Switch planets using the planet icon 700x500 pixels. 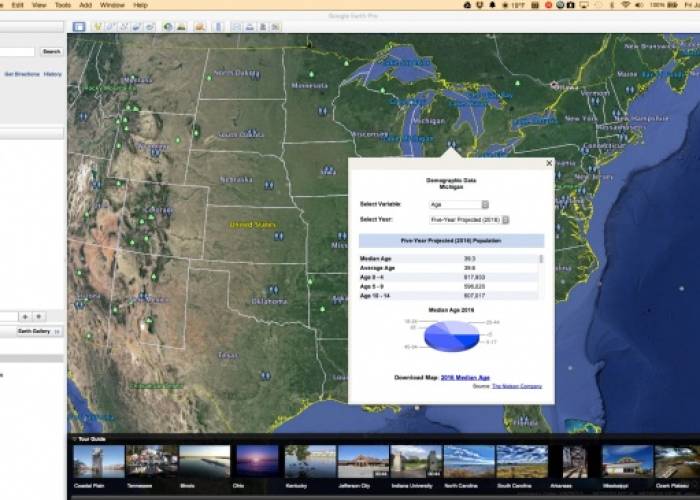click(x=200, y=27)
